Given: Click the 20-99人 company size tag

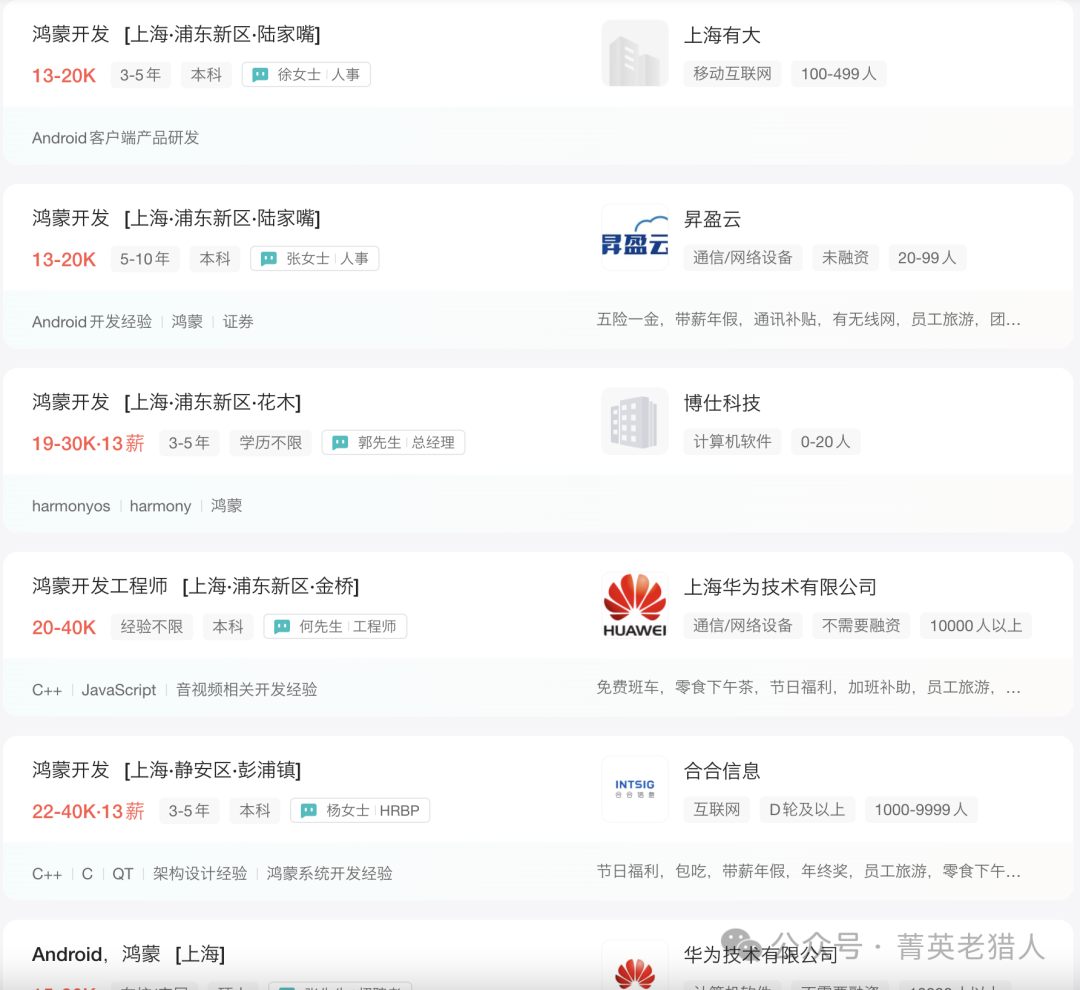Looking at the screenshot, I should [x=926, y=258].
